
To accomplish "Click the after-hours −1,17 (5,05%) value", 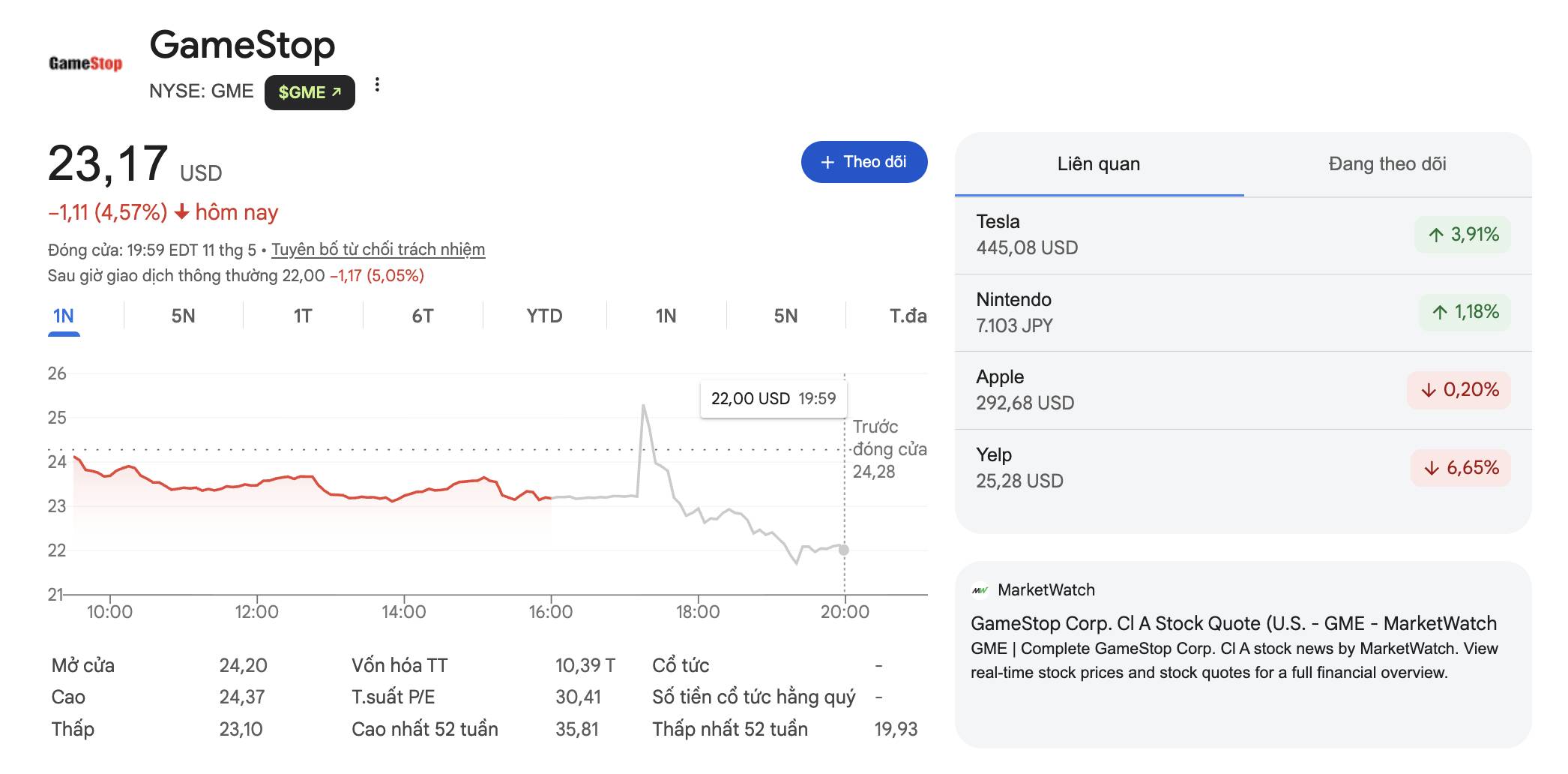I will coord(377,276).
